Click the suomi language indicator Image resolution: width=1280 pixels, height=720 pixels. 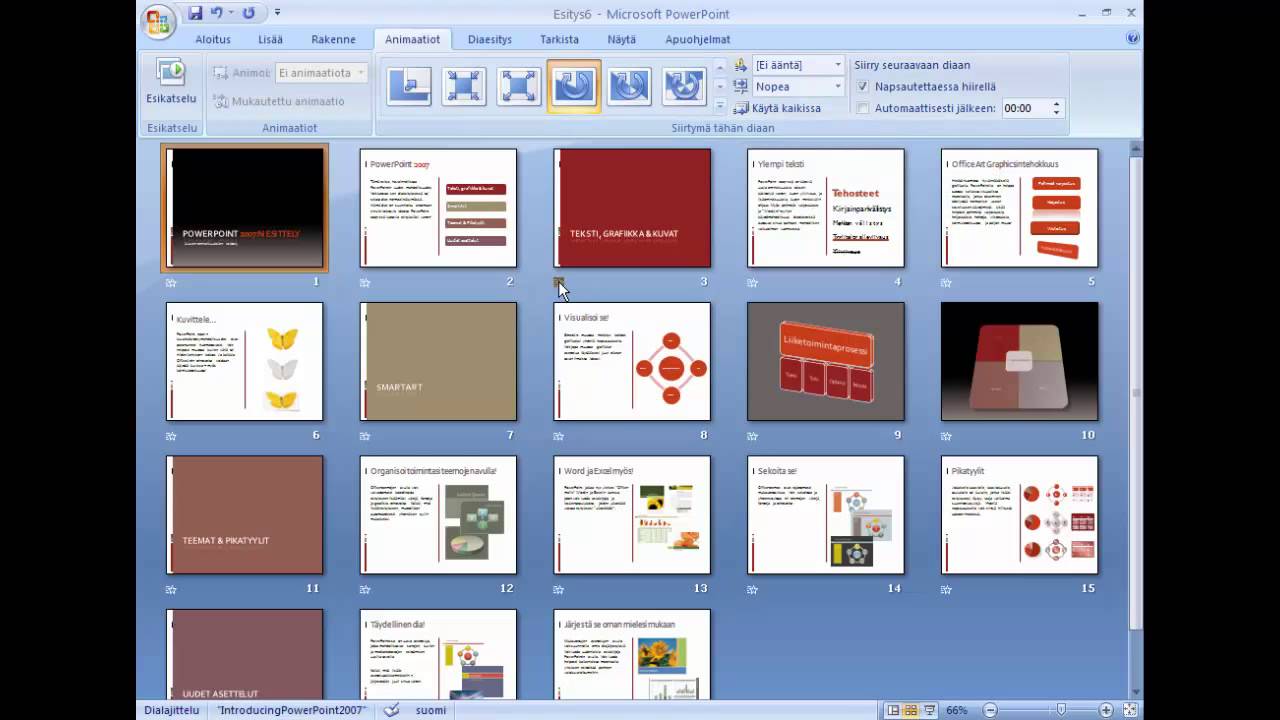pos(431,710)
